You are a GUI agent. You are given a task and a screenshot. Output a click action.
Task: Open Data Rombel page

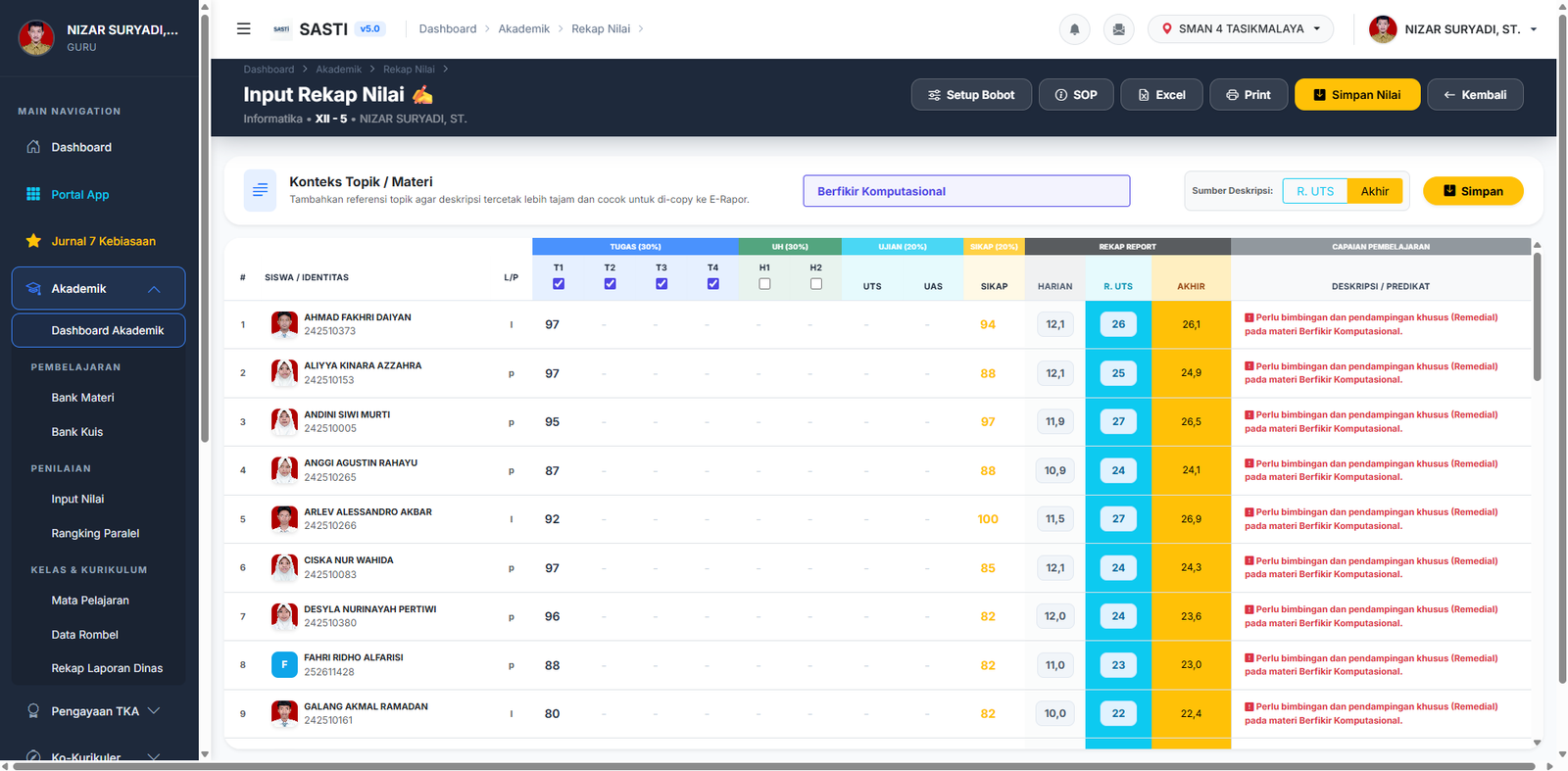pyautogui.click(x=84, y=635)
